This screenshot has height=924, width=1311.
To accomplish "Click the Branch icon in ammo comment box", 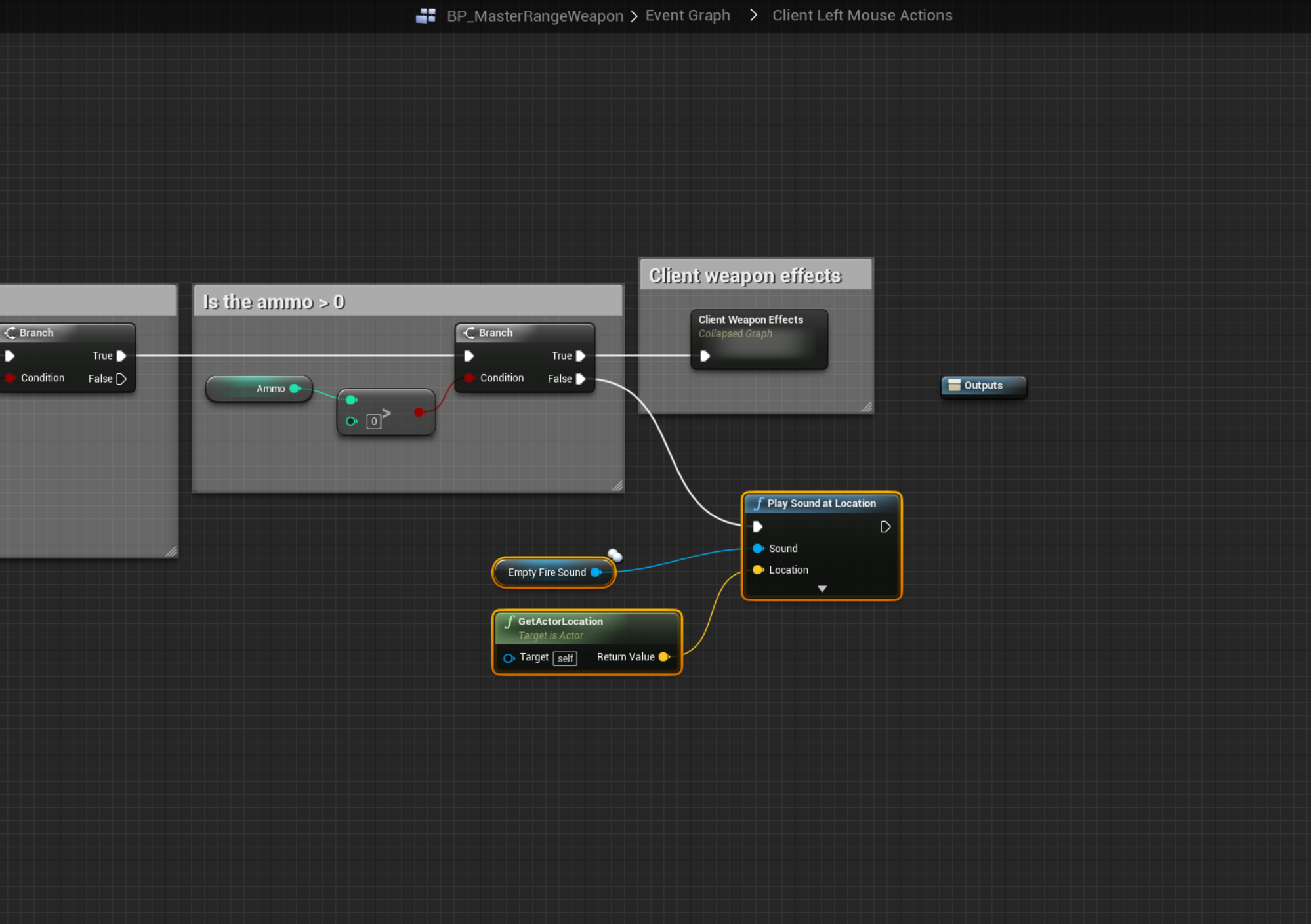I will [x=469, y=333].
